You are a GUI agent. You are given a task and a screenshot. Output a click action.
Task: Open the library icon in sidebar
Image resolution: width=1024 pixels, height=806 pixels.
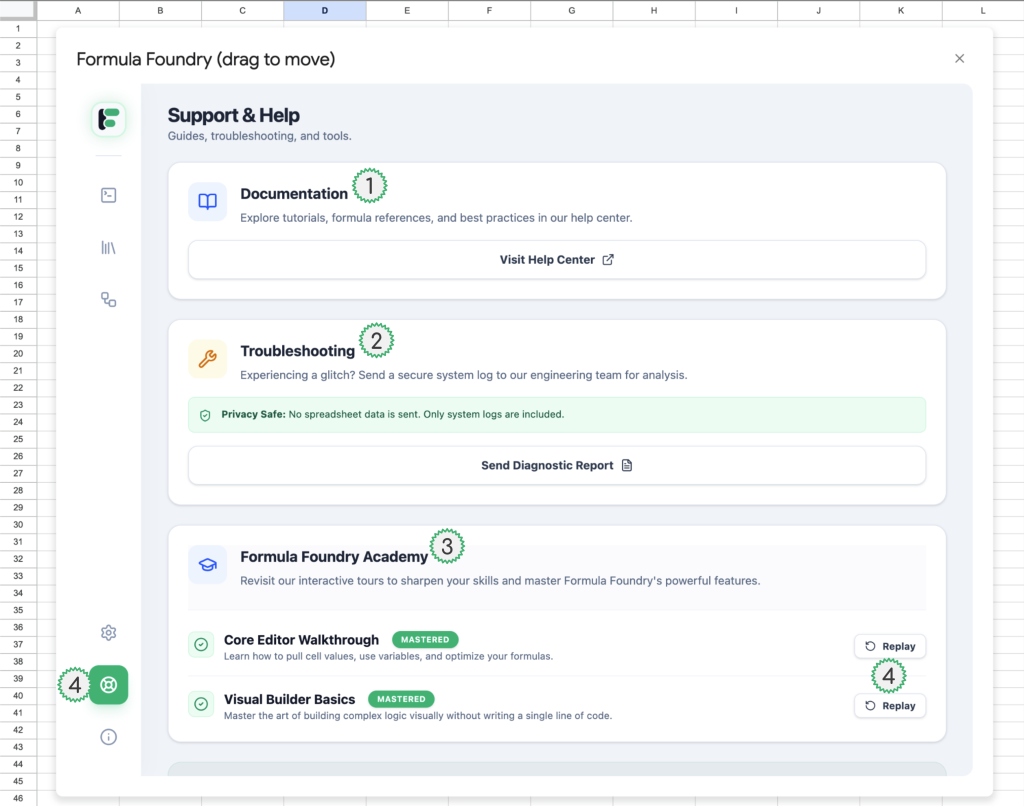click(x=108, y=247)
